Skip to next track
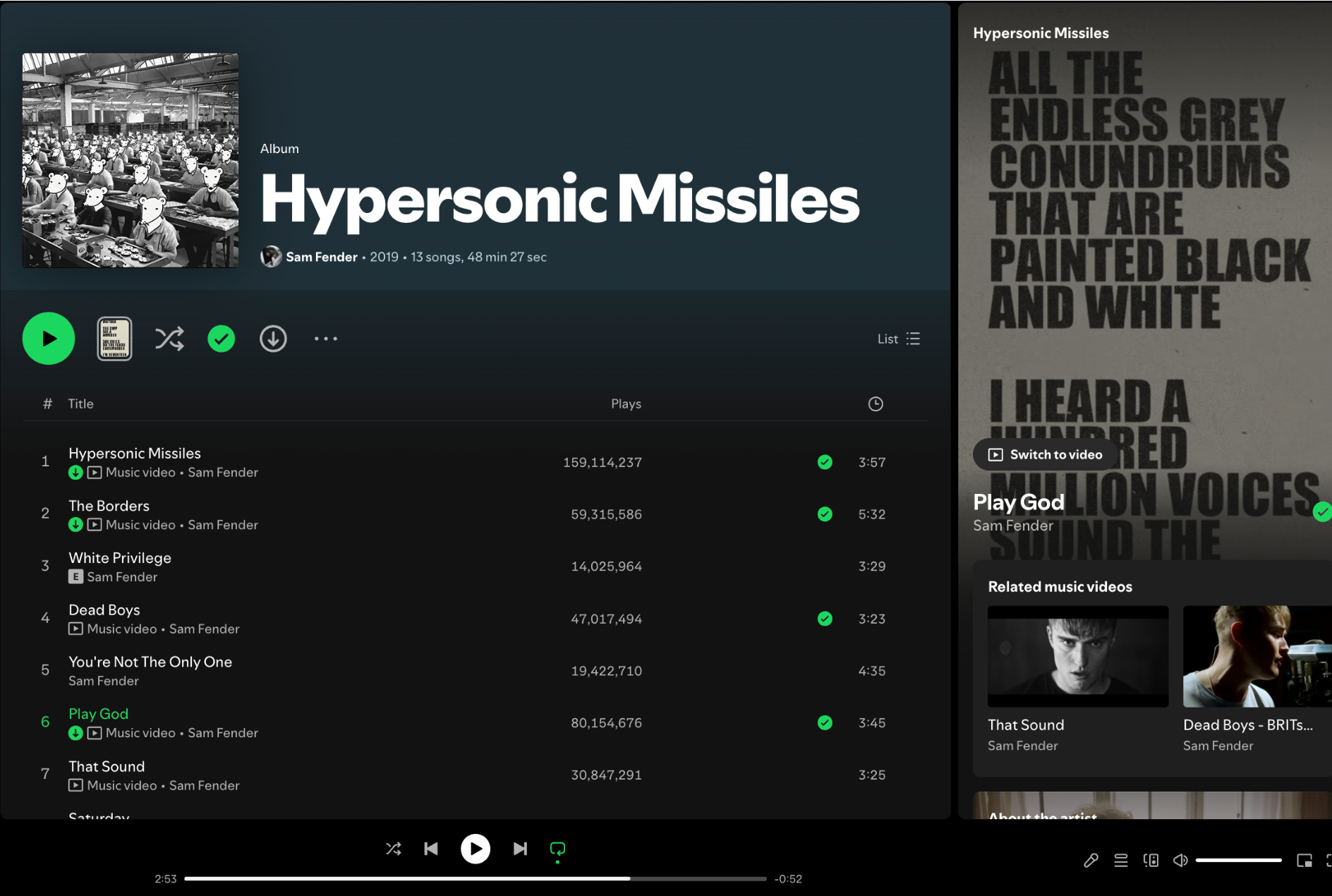The width and height of the screenshot is (1332, 896). point(520,849)
